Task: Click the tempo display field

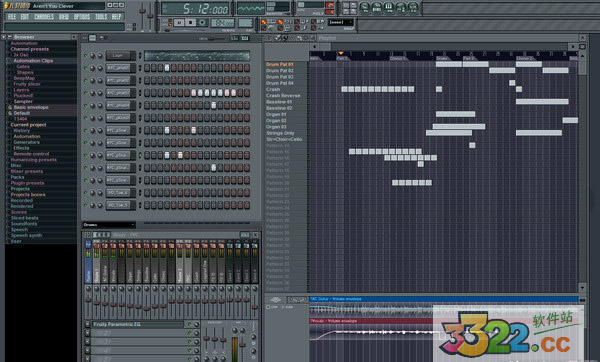Action: [x=222, y=23]
